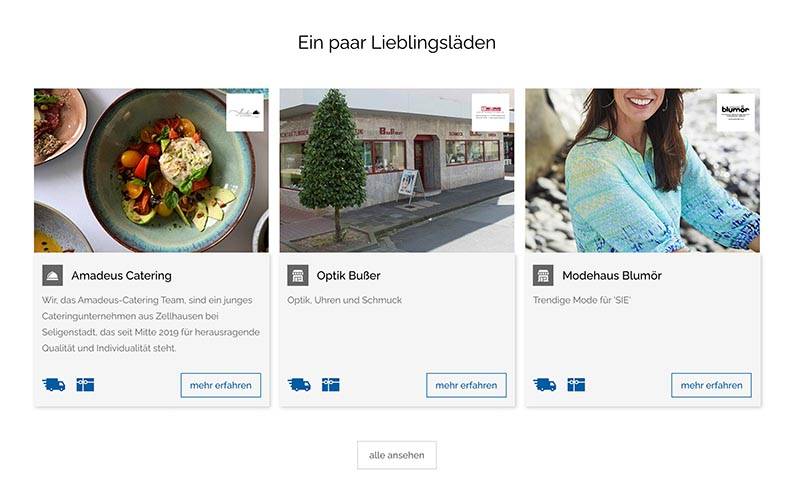Click the gift voucher icon under Amadeus Catering
The height and width of the screenshot is (500, 800).
85,385
